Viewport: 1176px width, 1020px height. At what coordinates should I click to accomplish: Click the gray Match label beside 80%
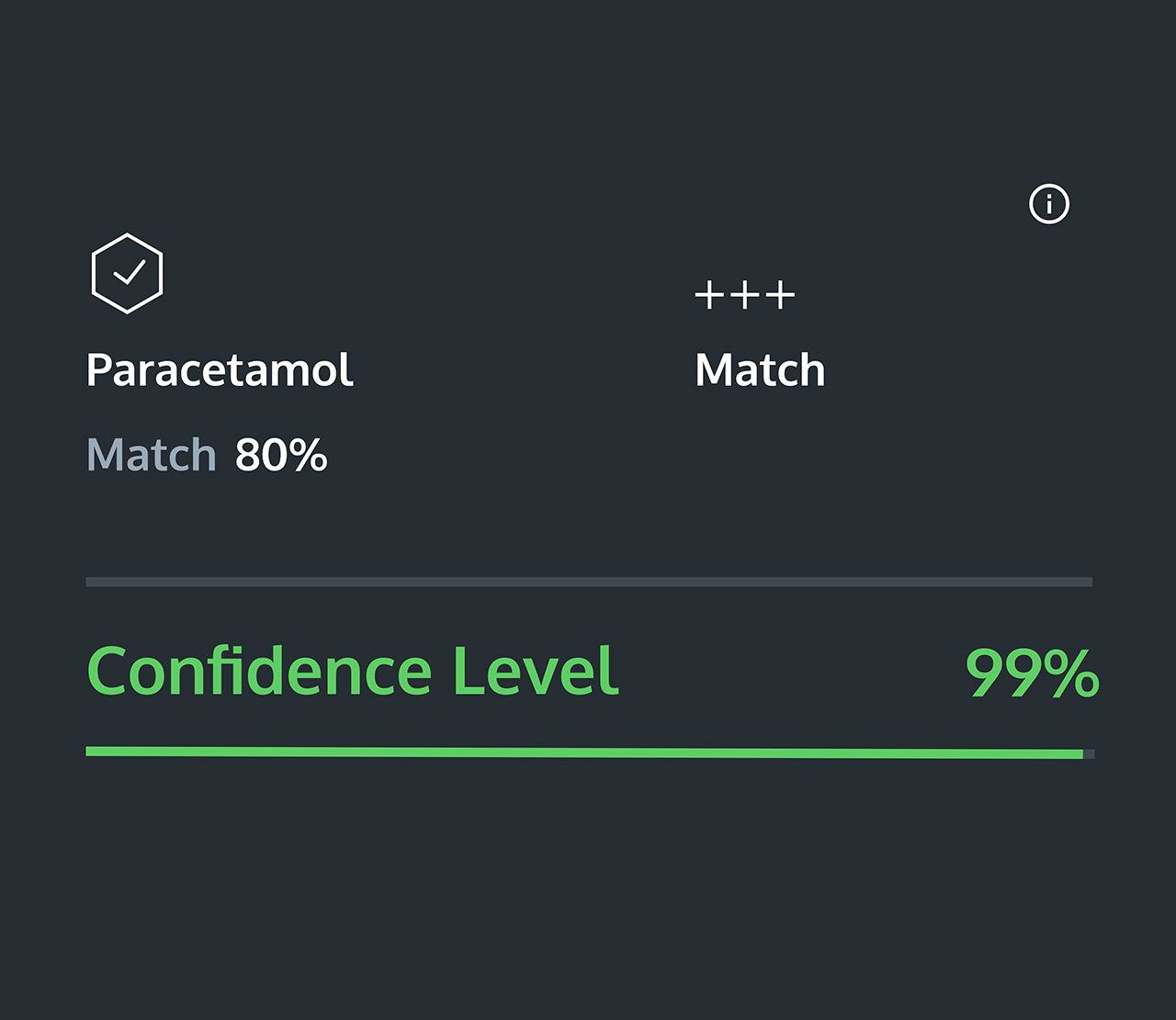pyautogui.click(x=152, y=455)
